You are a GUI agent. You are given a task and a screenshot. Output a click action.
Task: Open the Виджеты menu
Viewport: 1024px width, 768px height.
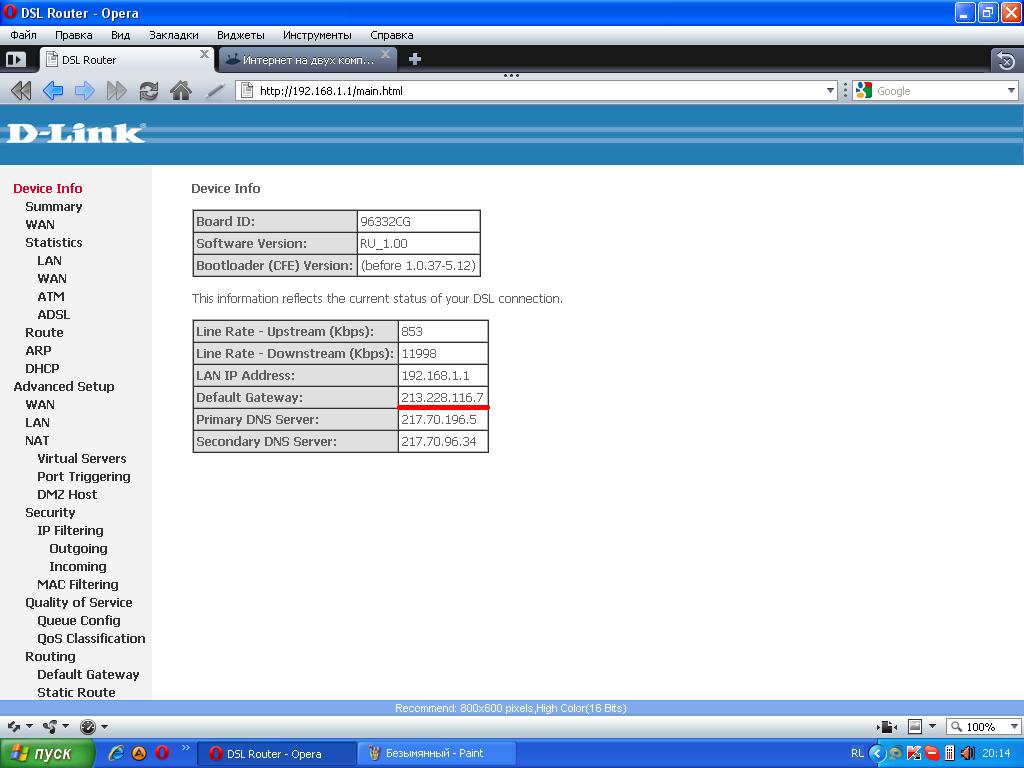point(240,35)
